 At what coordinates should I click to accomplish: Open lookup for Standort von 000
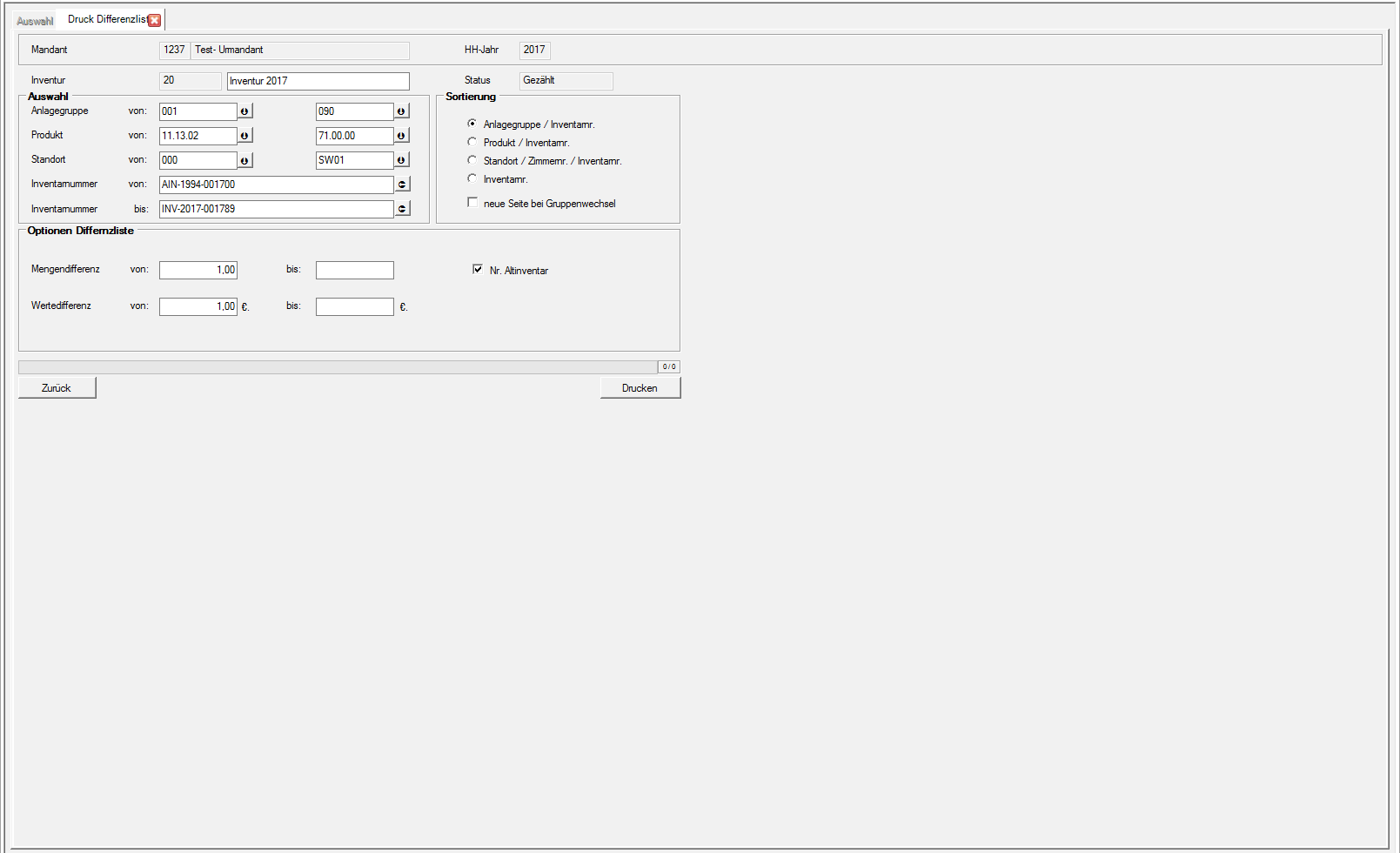(x=245, y=160)
